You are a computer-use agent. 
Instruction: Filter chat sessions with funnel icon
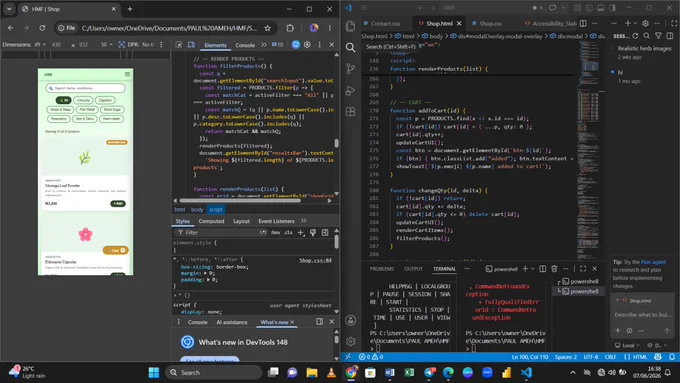click(x=658, y=36)
